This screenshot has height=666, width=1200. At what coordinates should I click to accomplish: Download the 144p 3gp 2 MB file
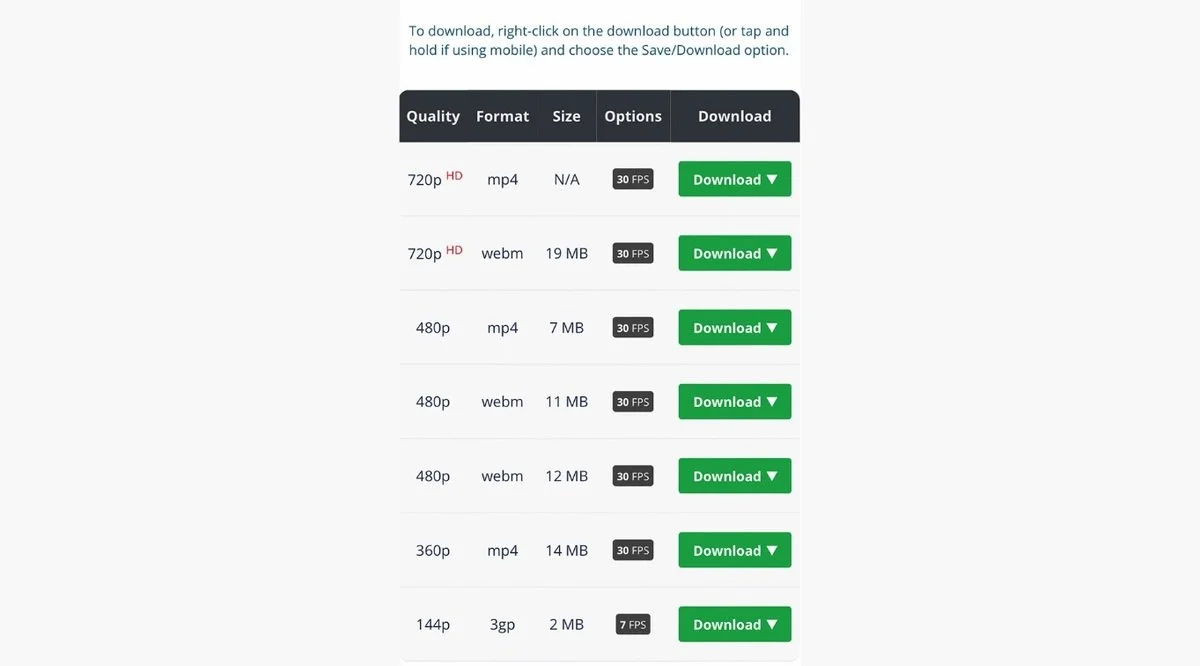click(x=735, y=624)
